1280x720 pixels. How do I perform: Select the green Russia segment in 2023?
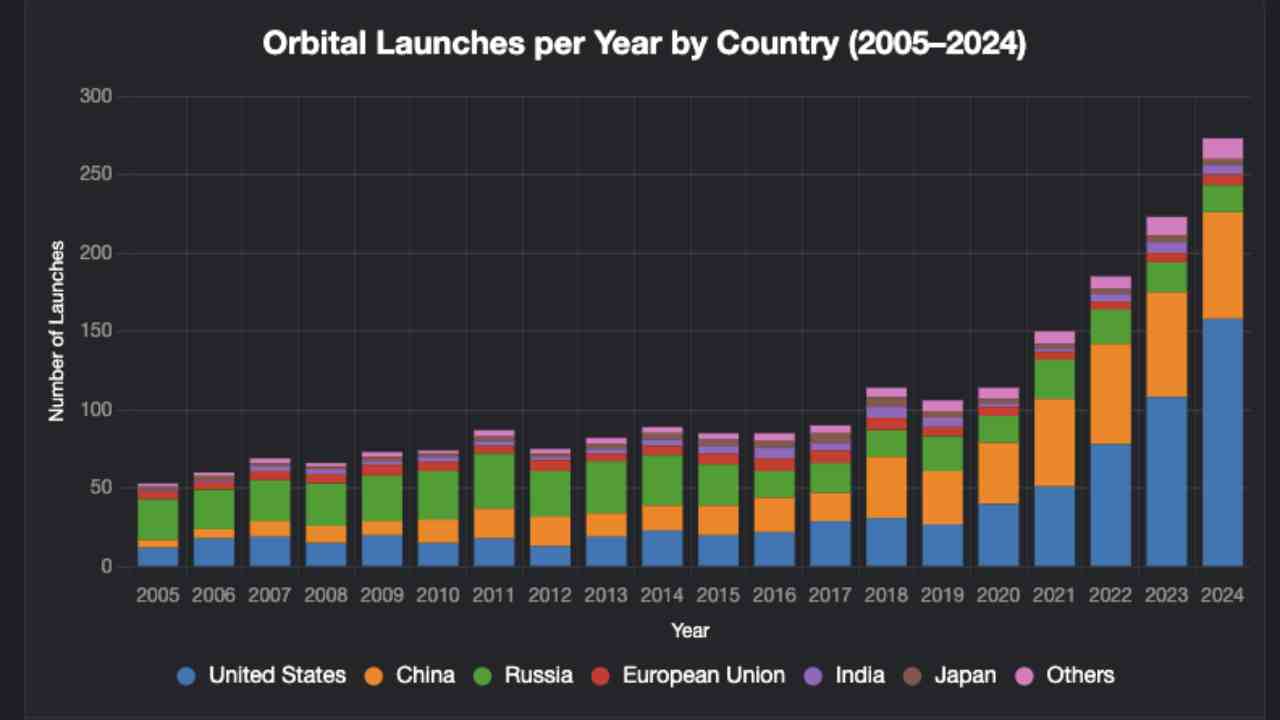(1166, 277)
